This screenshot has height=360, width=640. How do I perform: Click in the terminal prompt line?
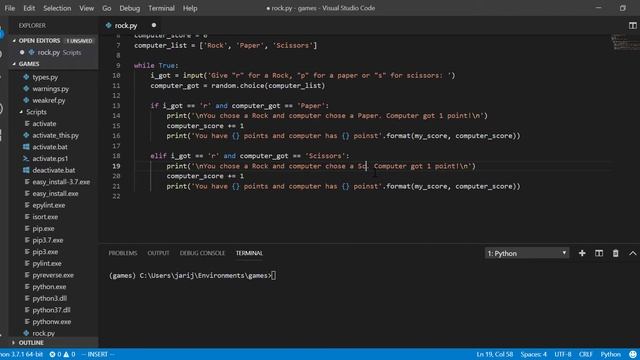pos(192,276)
